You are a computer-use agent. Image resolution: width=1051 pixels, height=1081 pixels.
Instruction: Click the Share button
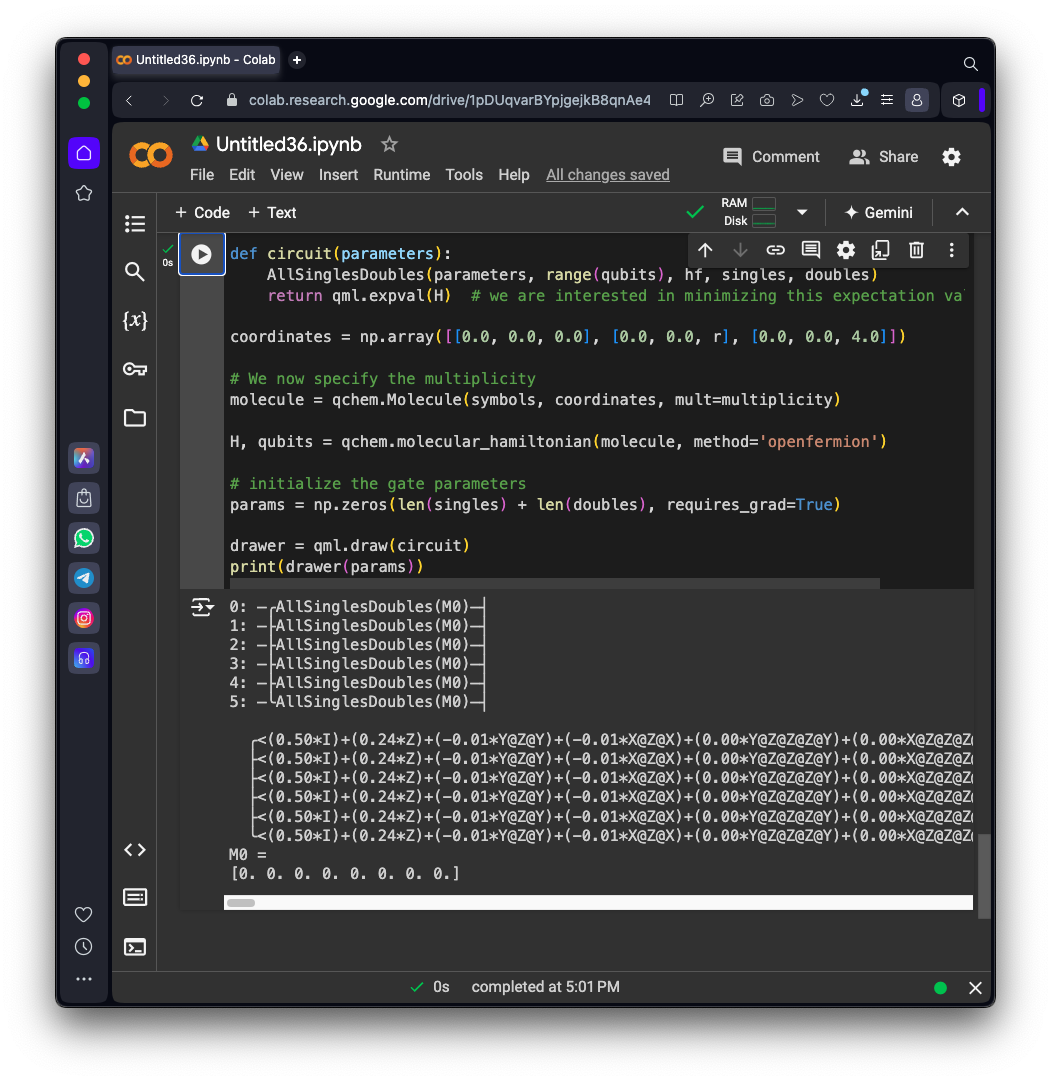(x=883, y=157)
